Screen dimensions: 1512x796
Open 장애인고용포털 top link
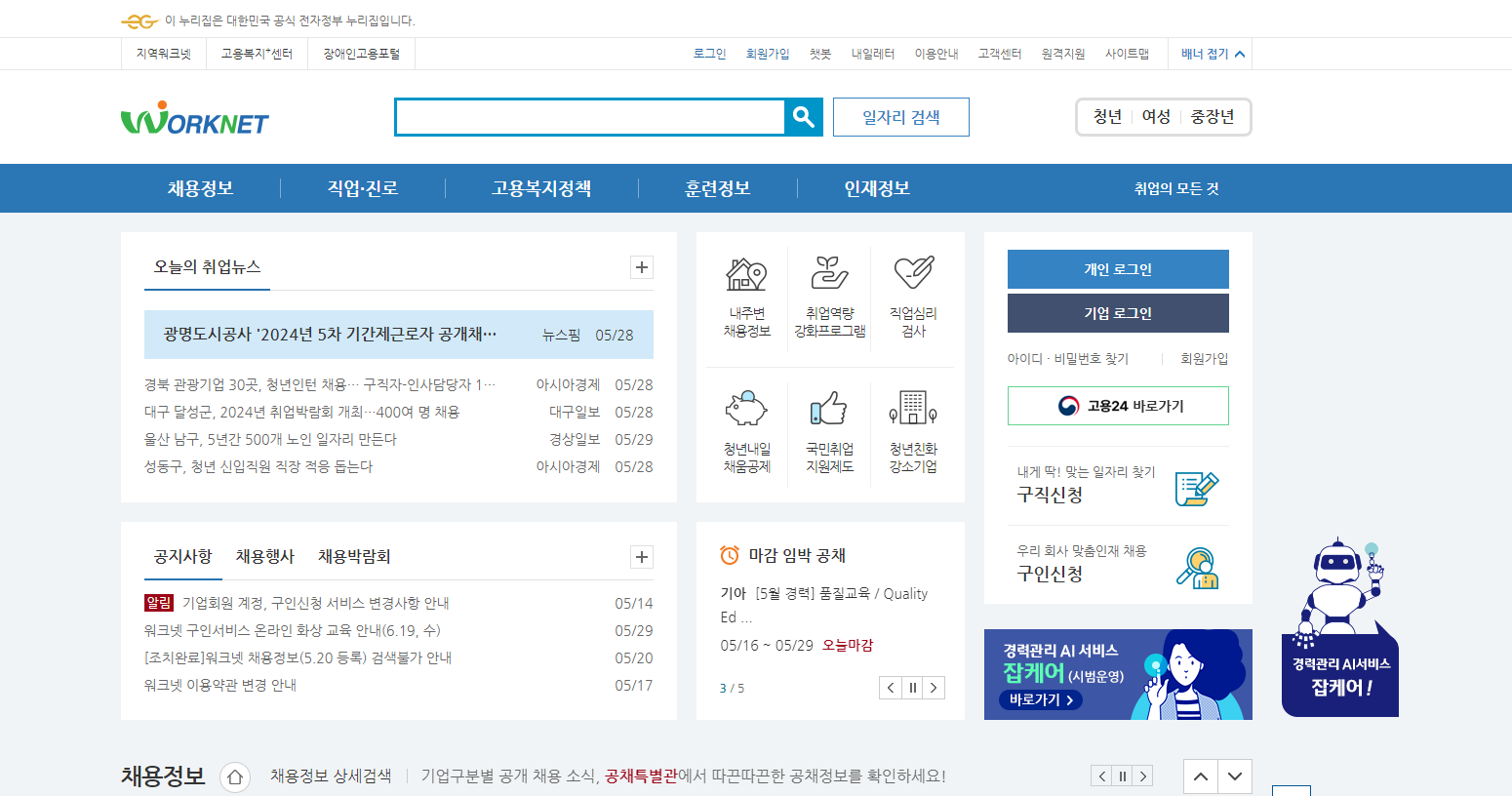pyautogui.click(x=362, y=54)
